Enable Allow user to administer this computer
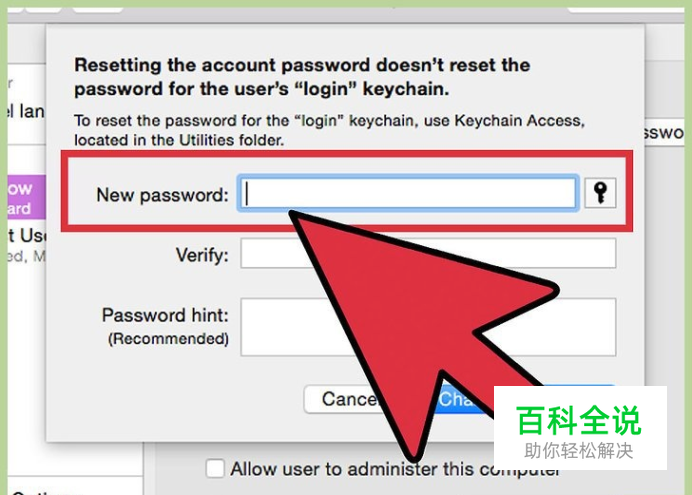 pos(215,469)
